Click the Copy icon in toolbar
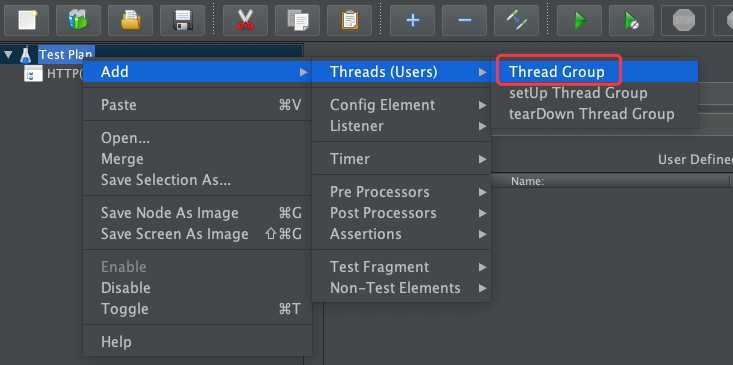The height and width of the screenshot is (365, 733). [297, 21]
